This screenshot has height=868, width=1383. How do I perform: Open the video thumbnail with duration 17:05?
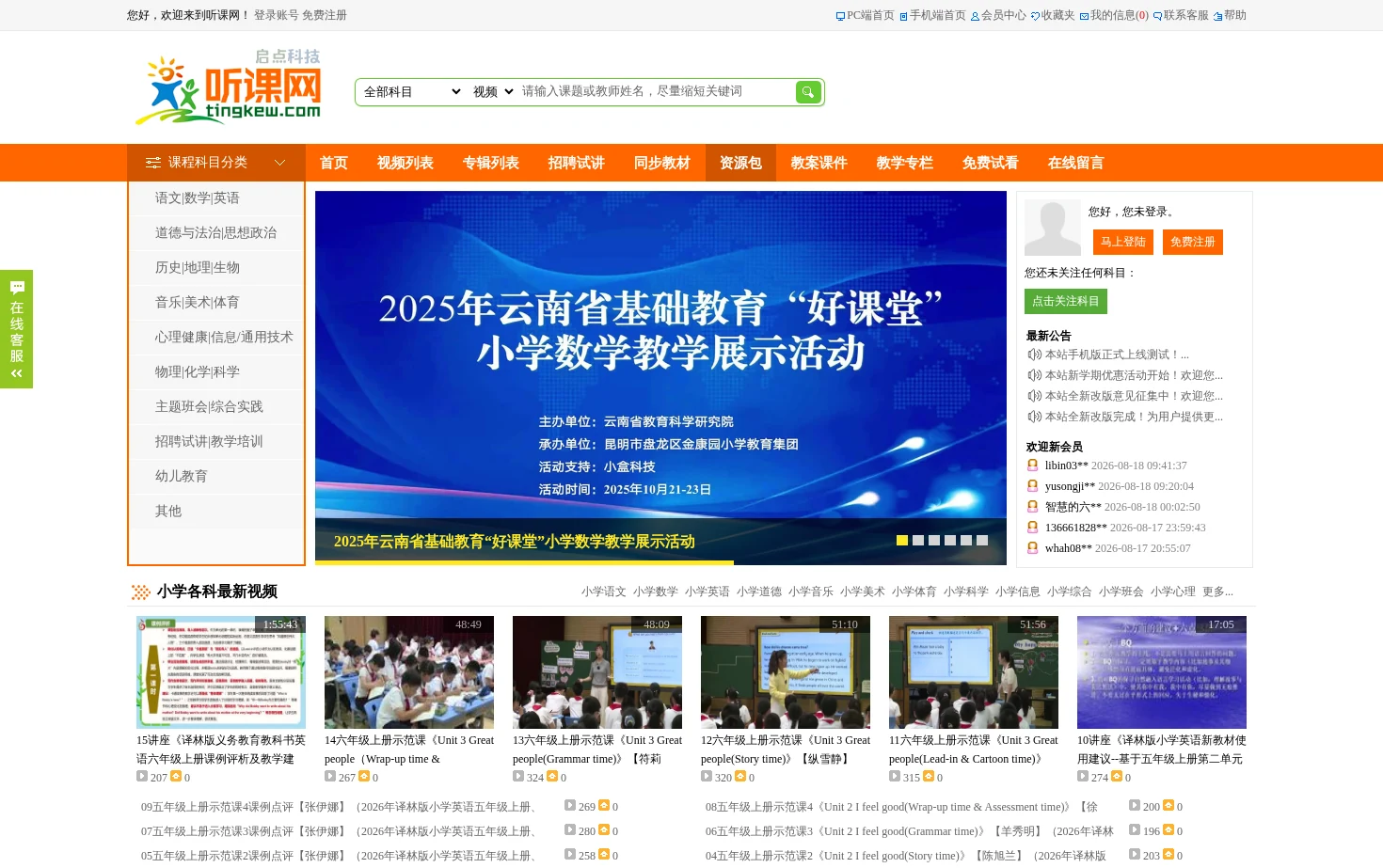[x=1162, y=672]
